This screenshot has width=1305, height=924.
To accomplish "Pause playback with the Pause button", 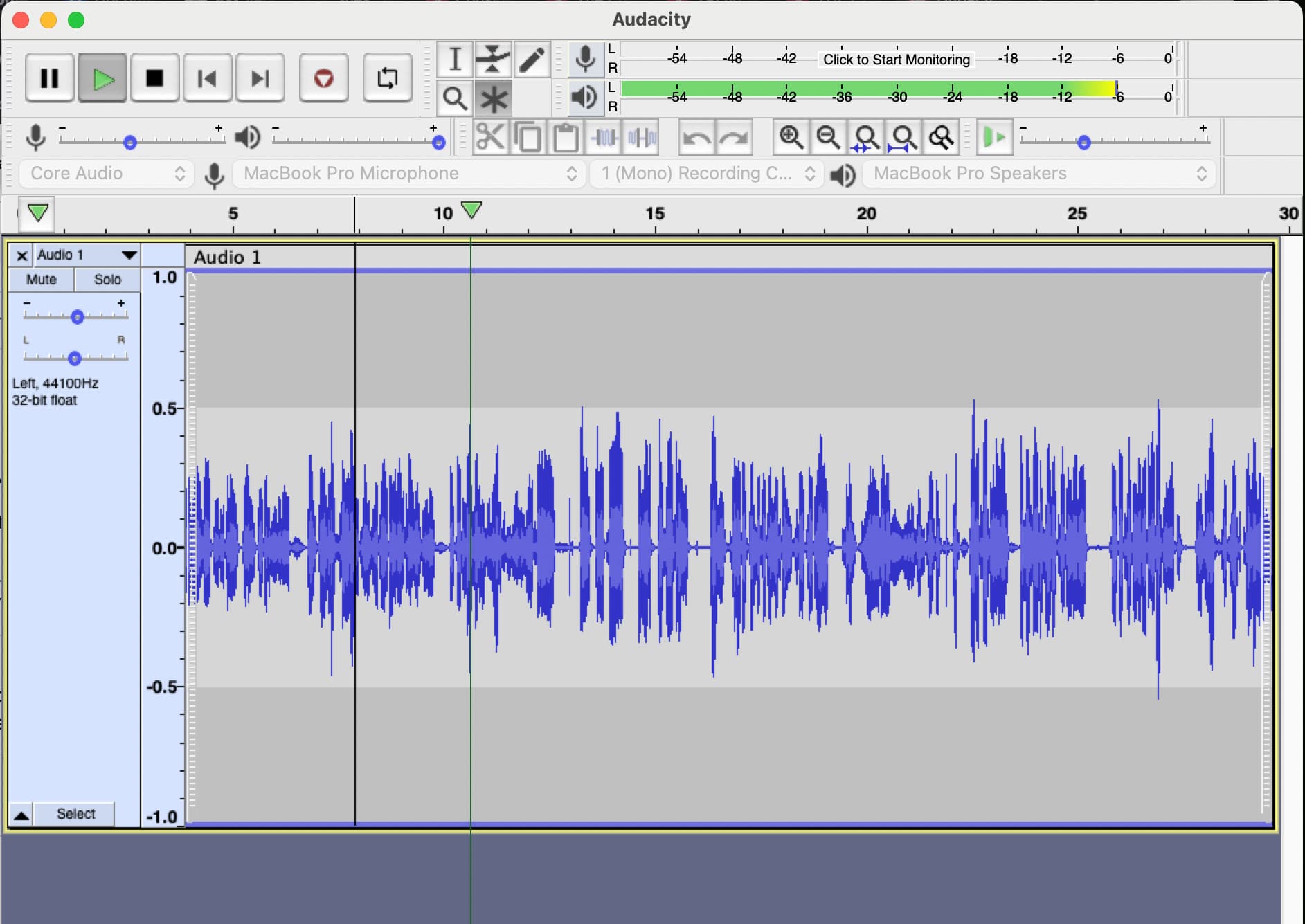I will (x=49, y=78).
